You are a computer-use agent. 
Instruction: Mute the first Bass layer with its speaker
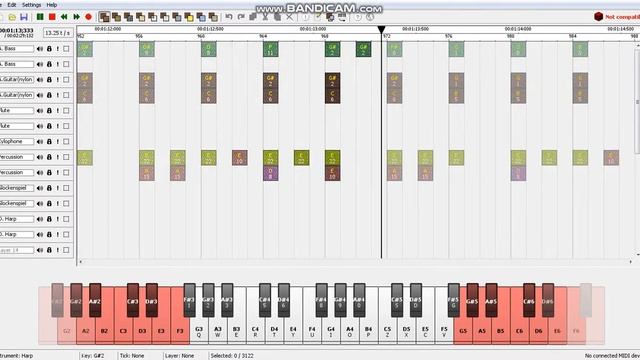(40, 49)
